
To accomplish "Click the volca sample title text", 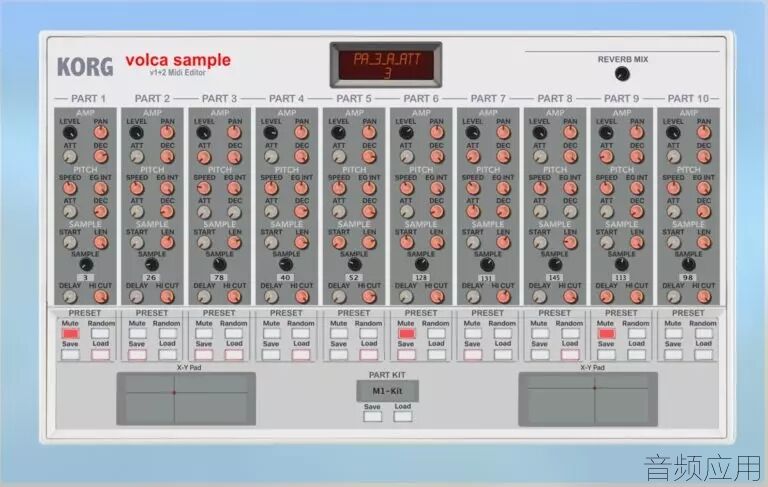I will pyautogui.click(x=178, y=60).
